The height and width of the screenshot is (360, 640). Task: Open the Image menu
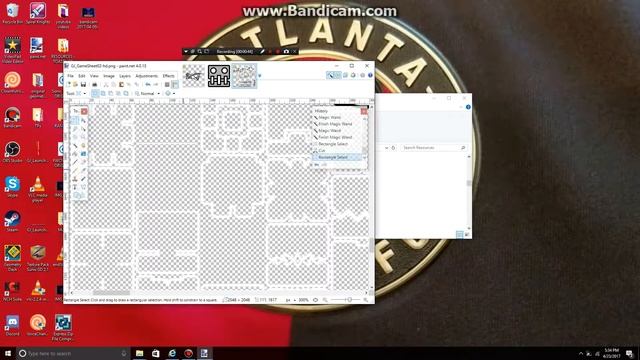tap(109, 76)
